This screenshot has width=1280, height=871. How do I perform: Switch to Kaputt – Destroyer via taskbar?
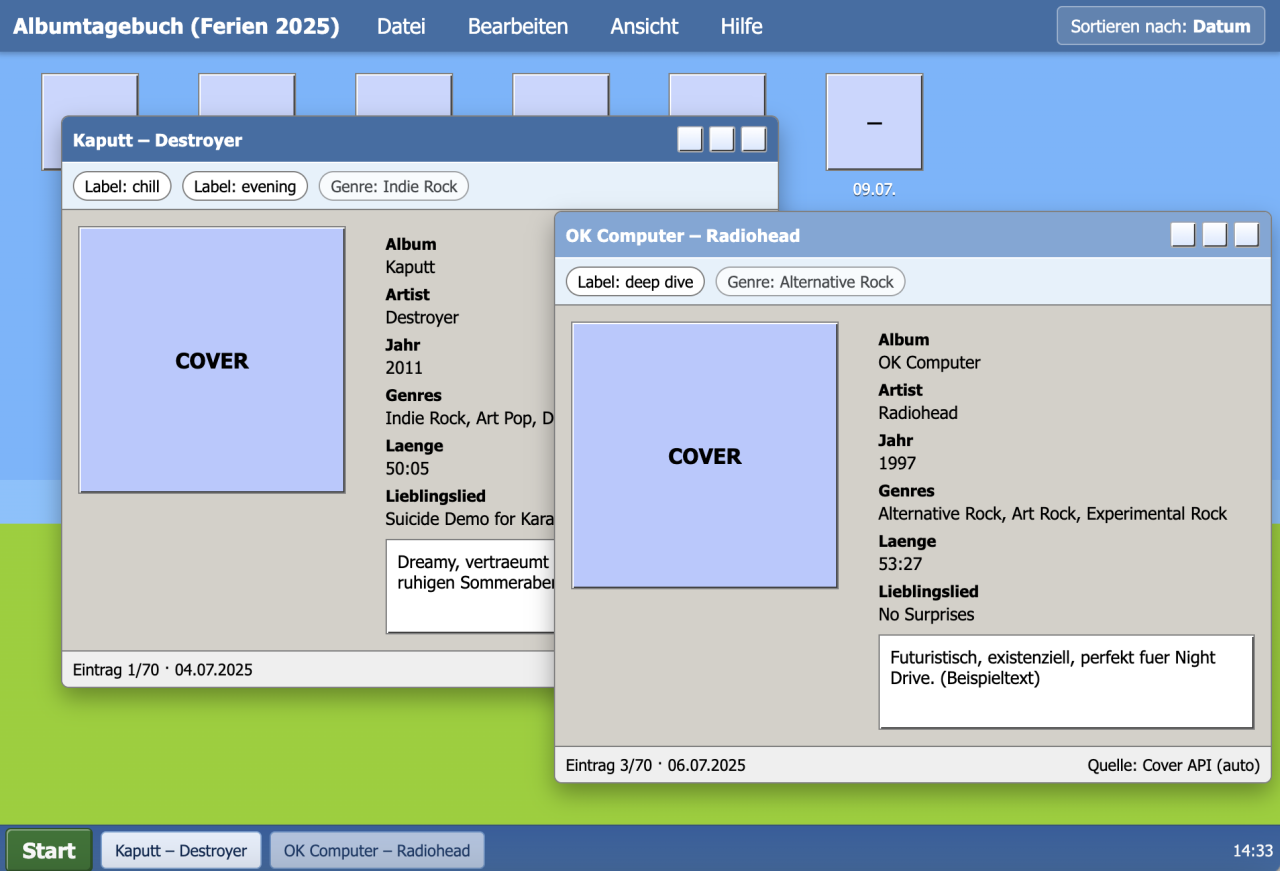click(x=181, y=850)
